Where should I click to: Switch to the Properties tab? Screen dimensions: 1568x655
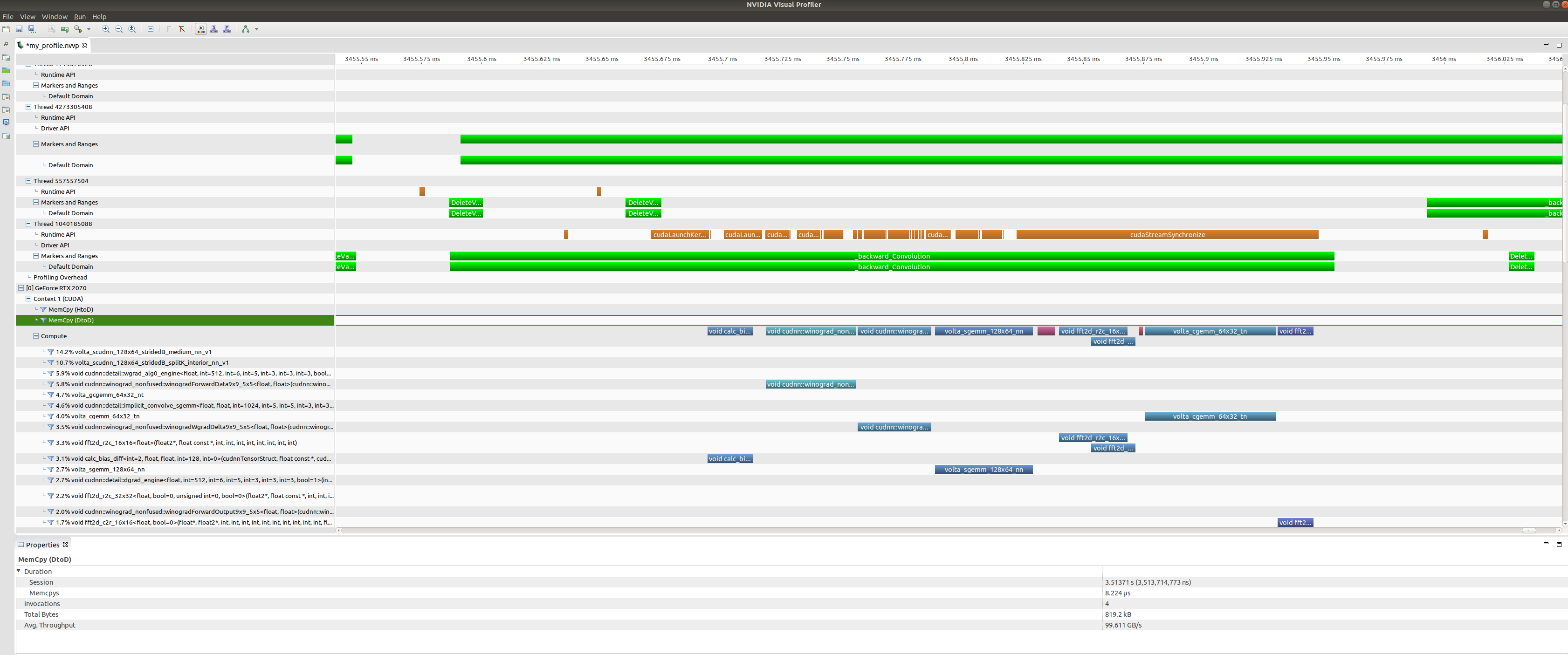42,544
